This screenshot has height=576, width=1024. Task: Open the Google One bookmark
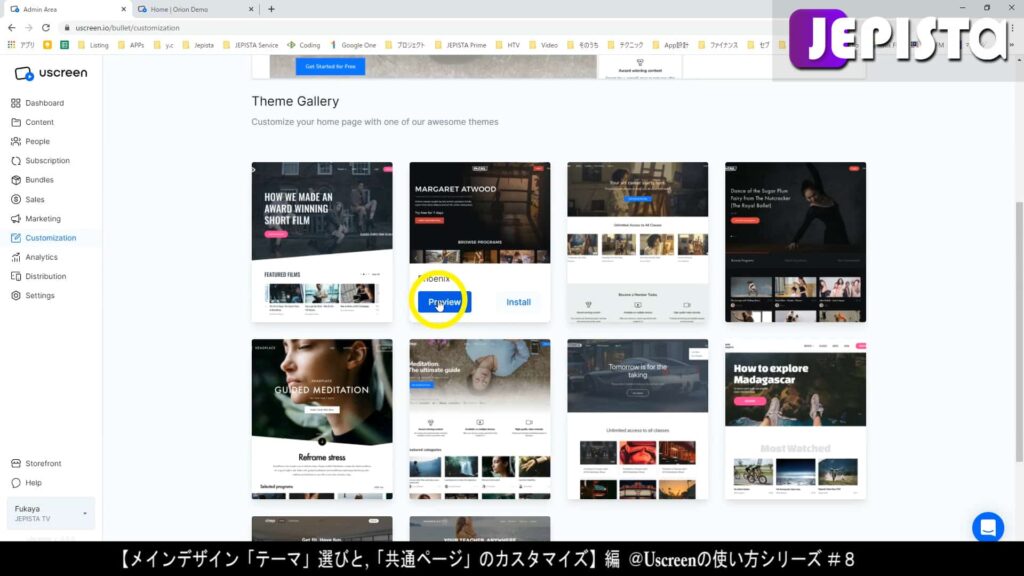pos(353,45)
